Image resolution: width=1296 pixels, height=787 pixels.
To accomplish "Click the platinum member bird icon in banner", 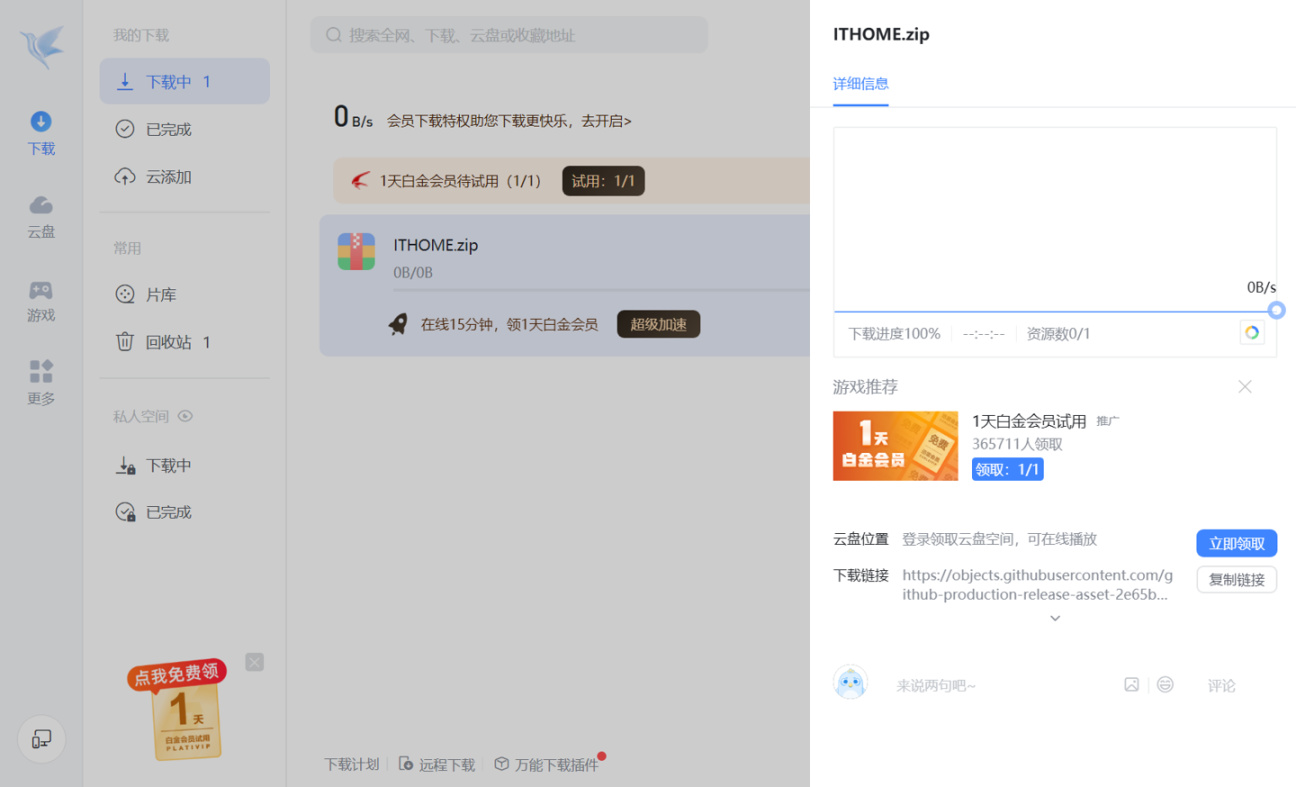I will click(x=360, y=181).
